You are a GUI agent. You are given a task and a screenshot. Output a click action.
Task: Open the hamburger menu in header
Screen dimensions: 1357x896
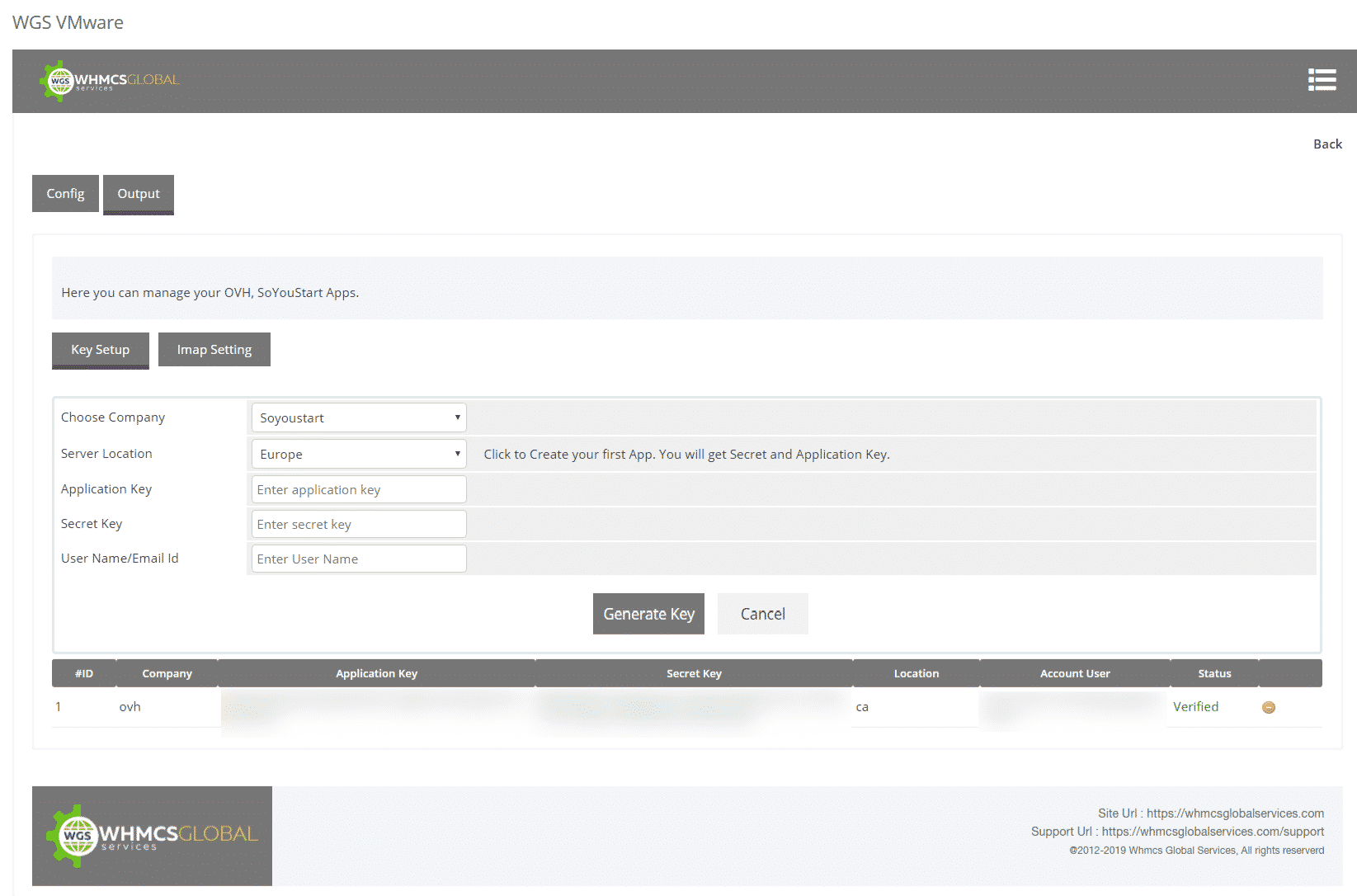(1322, 79)
